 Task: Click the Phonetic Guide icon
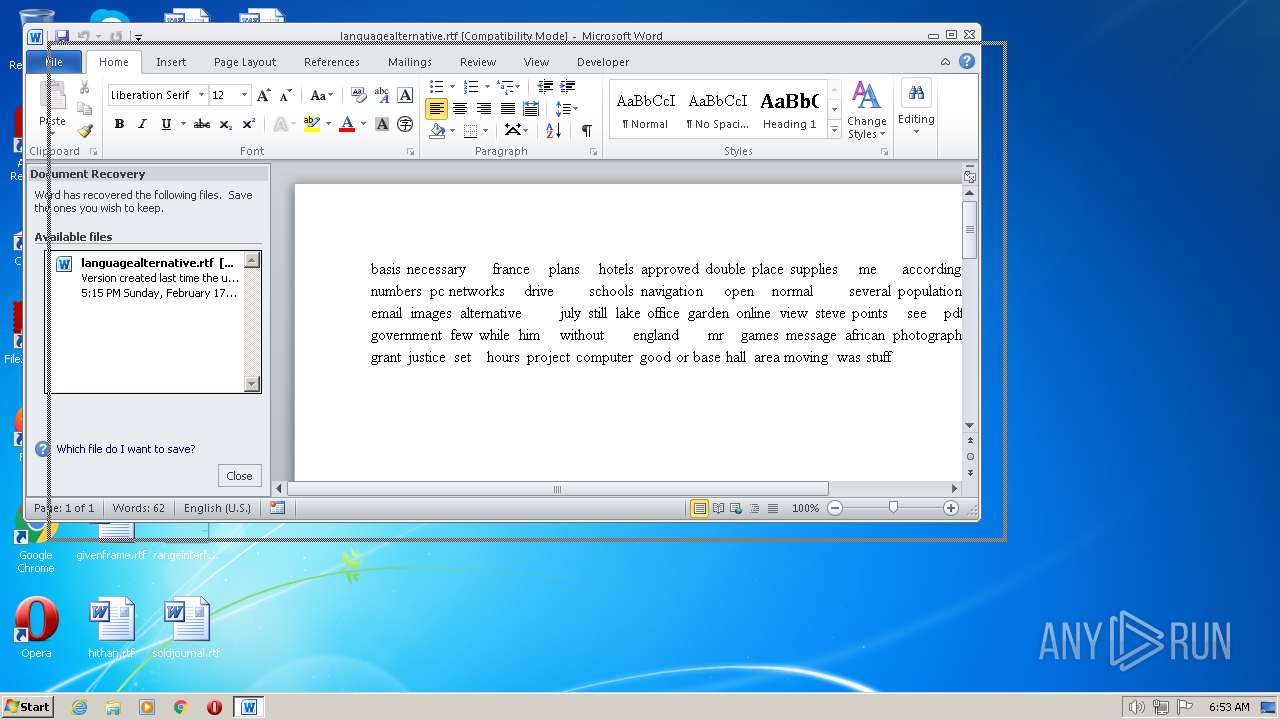(x=382, y=95)
